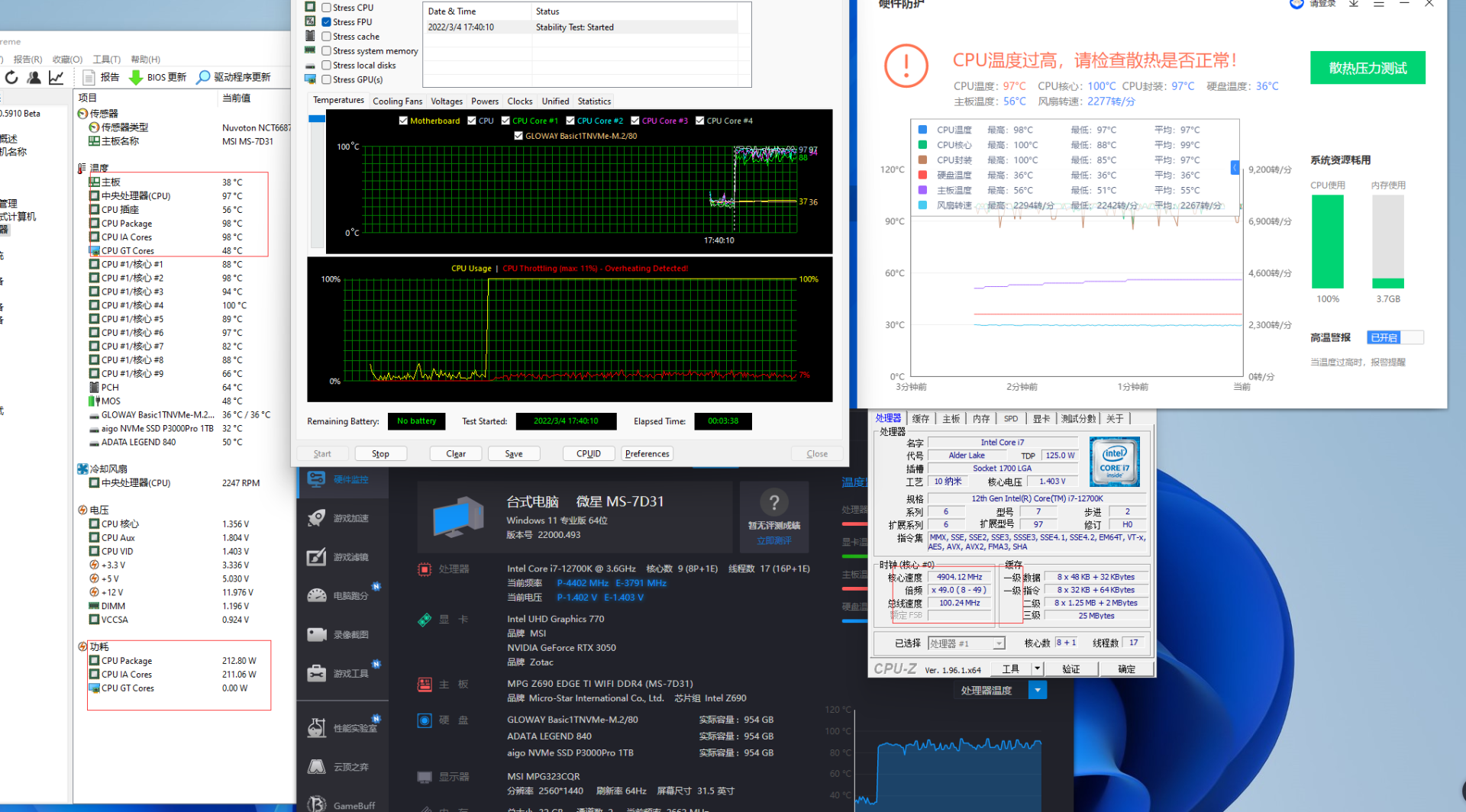Open 录像截图 camera item in sidebar
This screenshot has height=812, width=1466.
(x=342, y=635)
